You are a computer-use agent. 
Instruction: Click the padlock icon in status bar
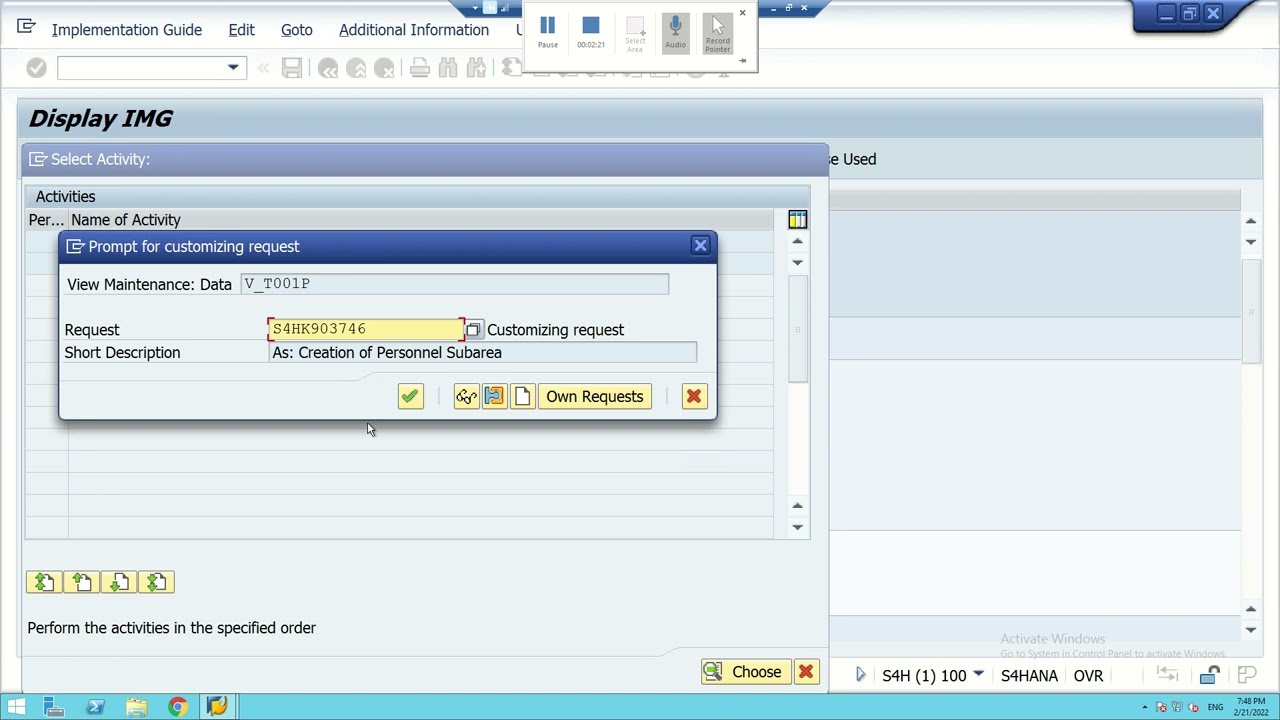click(x=1210, y=676)
